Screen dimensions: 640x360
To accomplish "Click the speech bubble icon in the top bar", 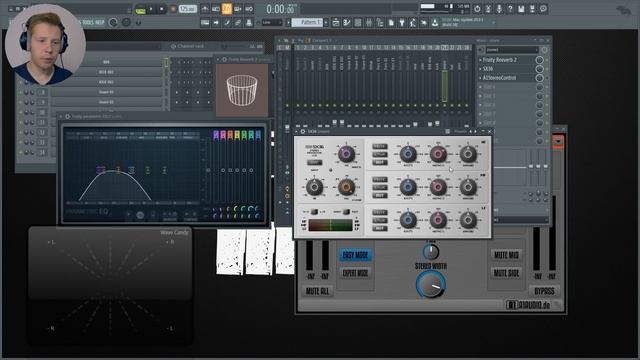I will pyautogui.click(x=543, y=9).
